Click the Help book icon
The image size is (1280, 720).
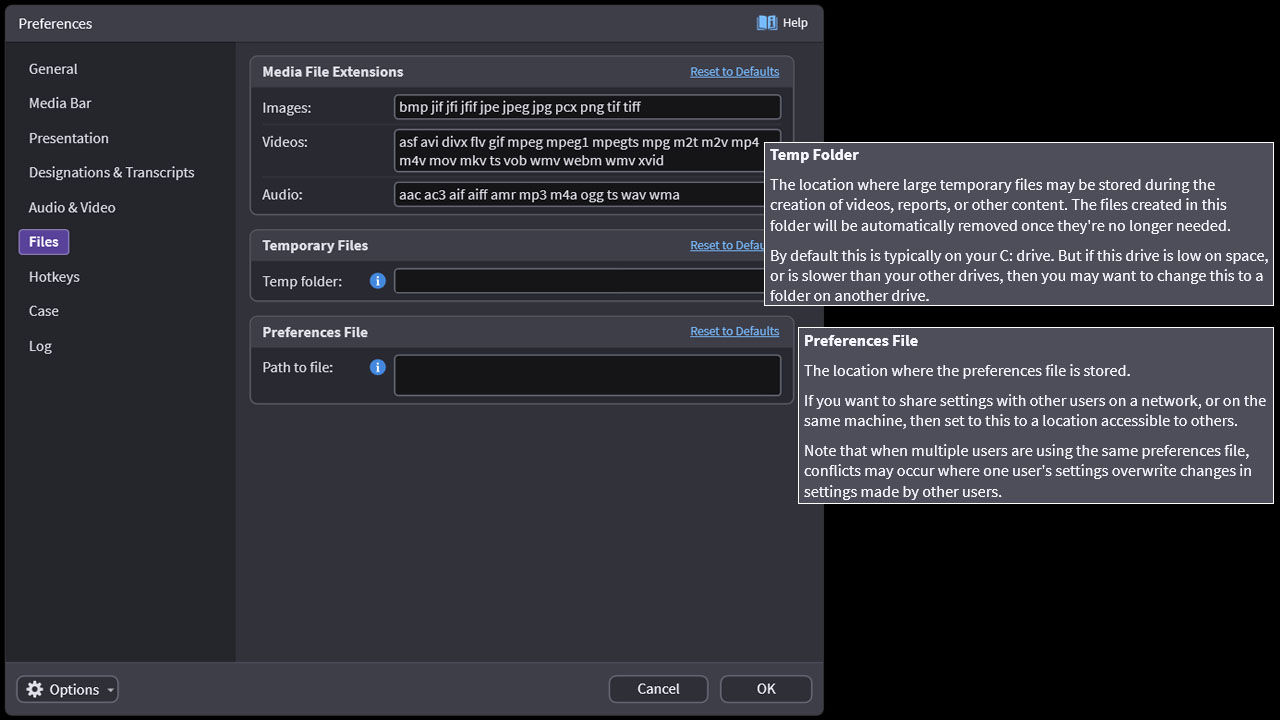tap(767, 23)
